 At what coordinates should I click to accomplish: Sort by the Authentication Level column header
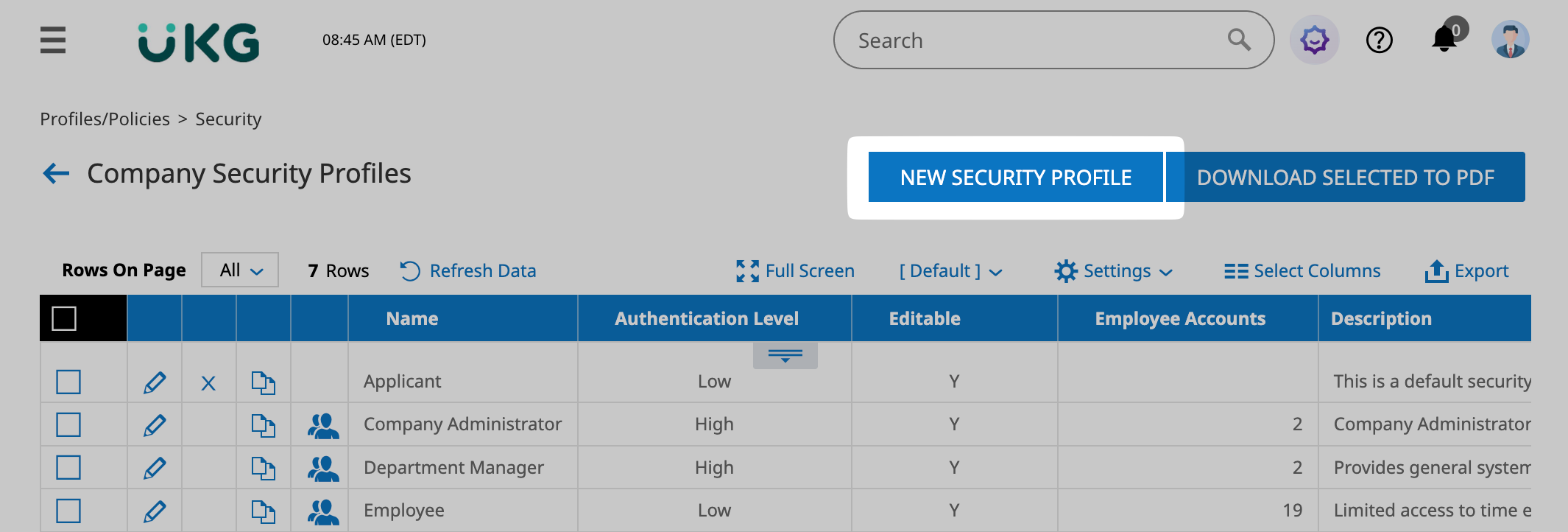click(706, 319)
